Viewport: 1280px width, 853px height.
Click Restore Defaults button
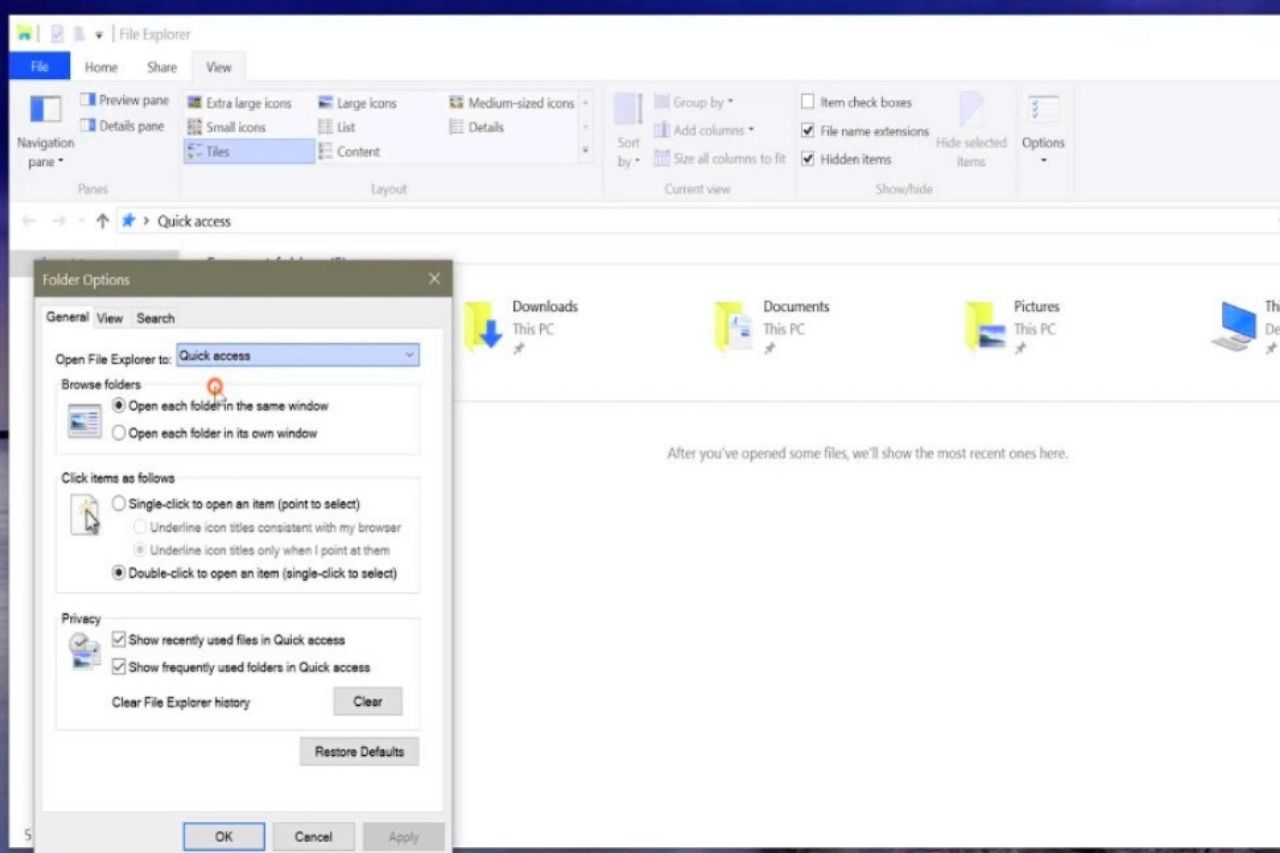pos(359,751)
